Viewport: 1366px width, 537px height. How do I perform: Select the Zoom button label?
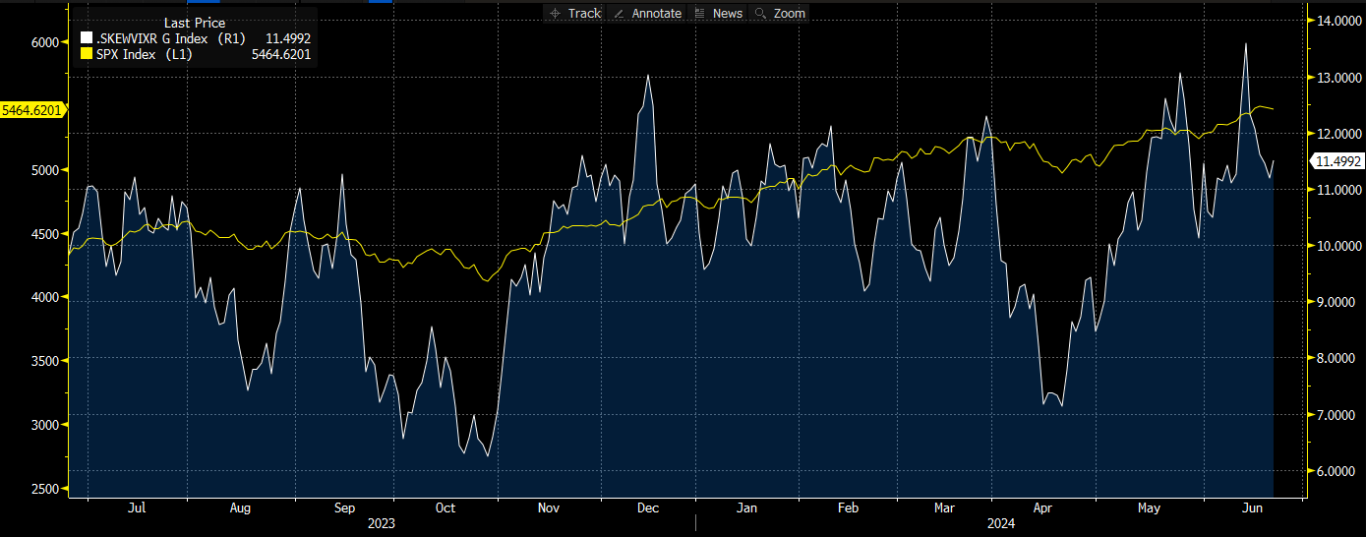[789, 13]
